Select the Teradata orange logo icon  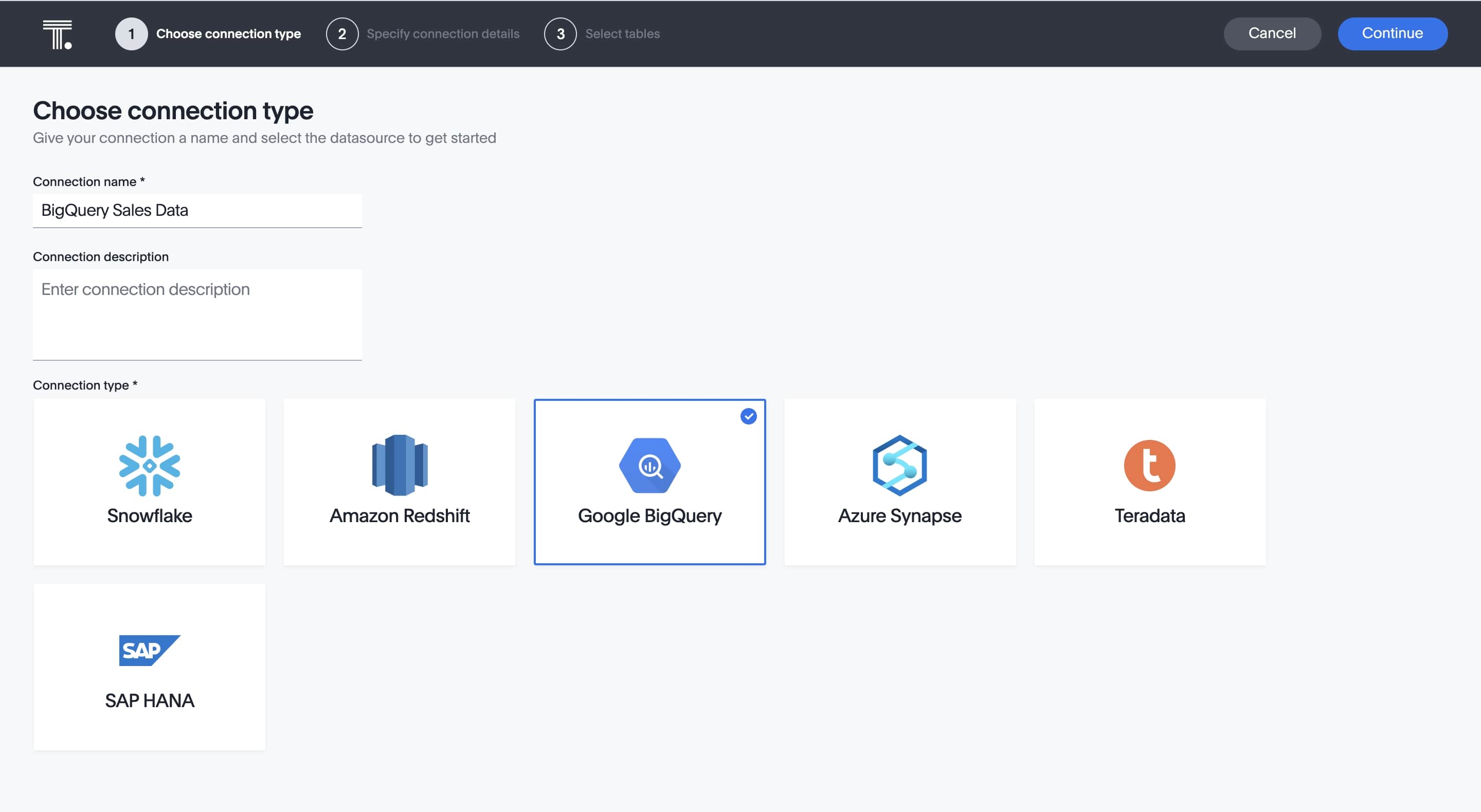point(1150,466)
